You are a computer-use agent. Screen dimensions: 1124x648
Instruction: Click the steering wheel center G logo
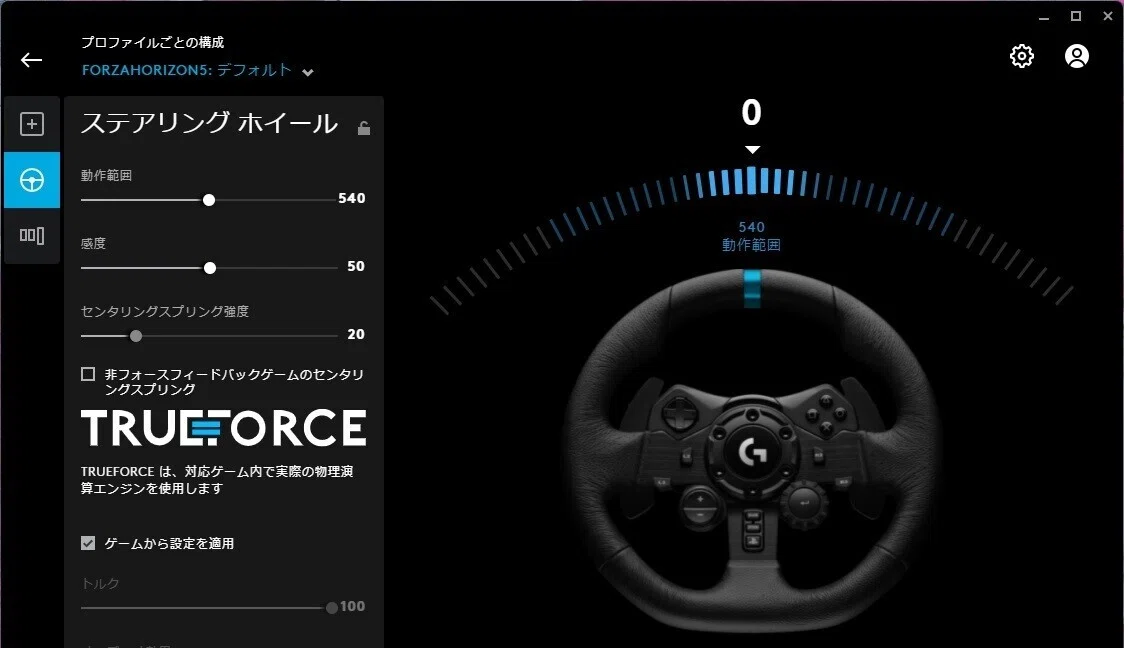753,452
